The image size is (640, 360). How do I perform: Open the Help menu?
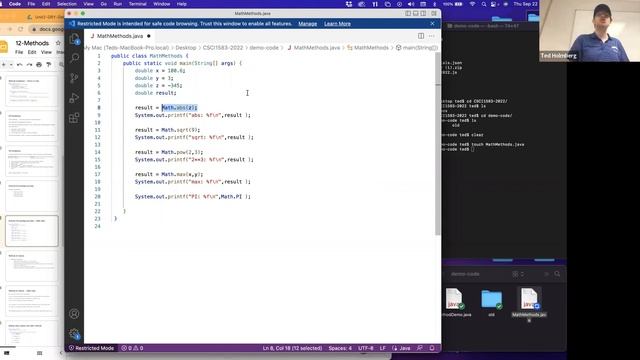tap(182, 4)
